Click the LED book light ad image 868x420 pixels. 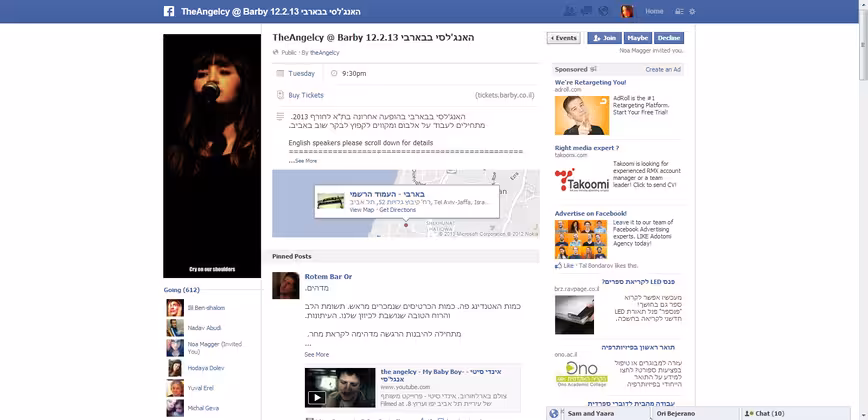(x=575, y=315)
